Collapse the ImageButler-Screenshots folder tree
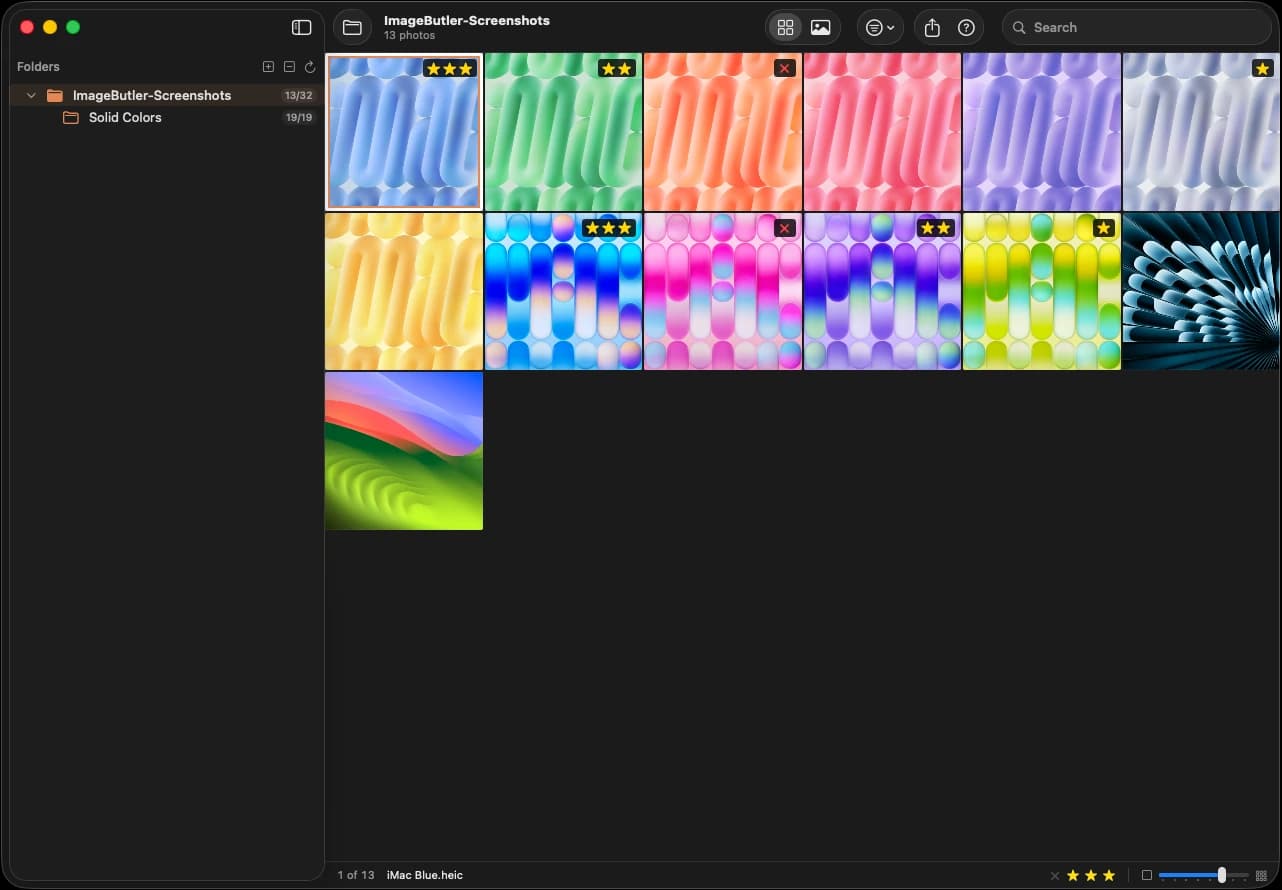 tap(31, 96)
